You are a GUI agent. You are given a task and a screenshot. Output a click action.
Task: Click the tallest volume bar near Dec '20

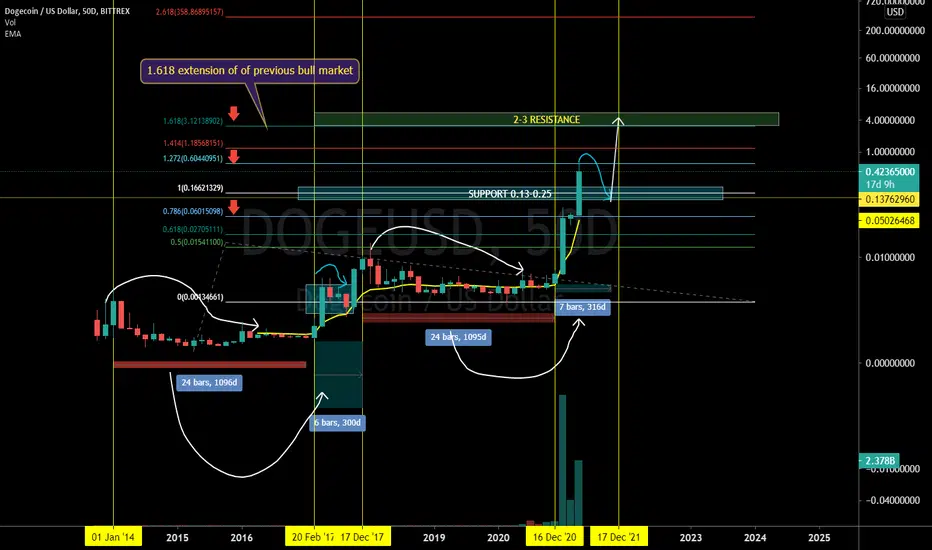[562, 460]
